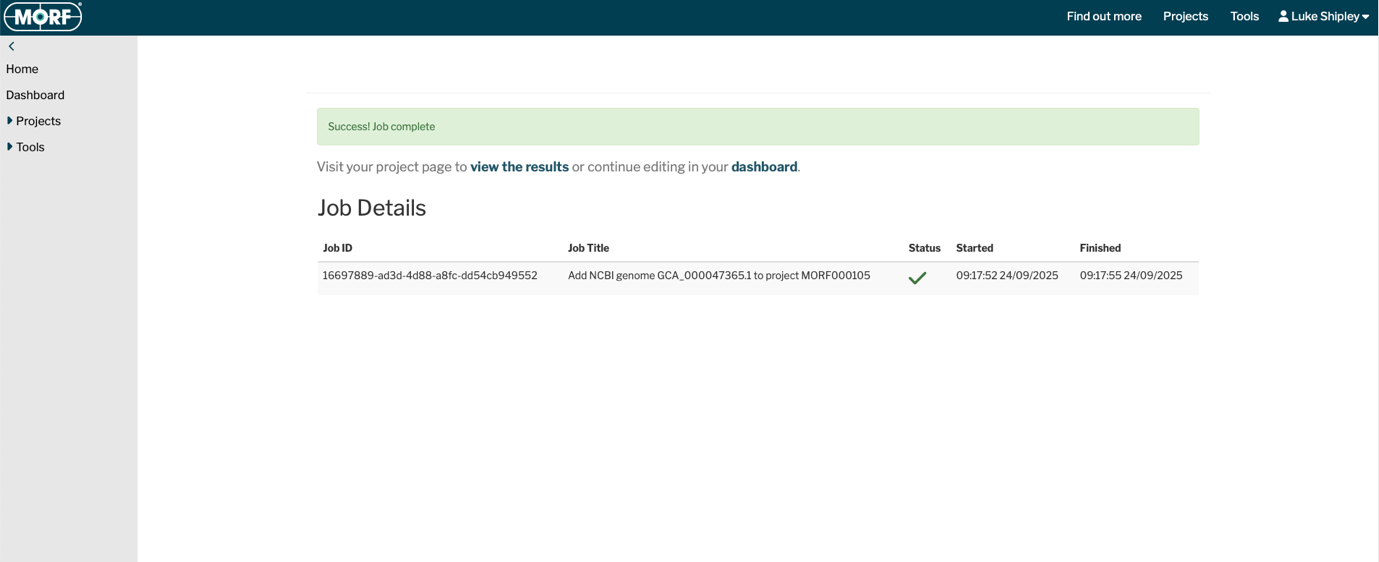The image size is (1379, 562).
Task: Collapse the sidebar with the back chevron
Action: coord(12,46)
